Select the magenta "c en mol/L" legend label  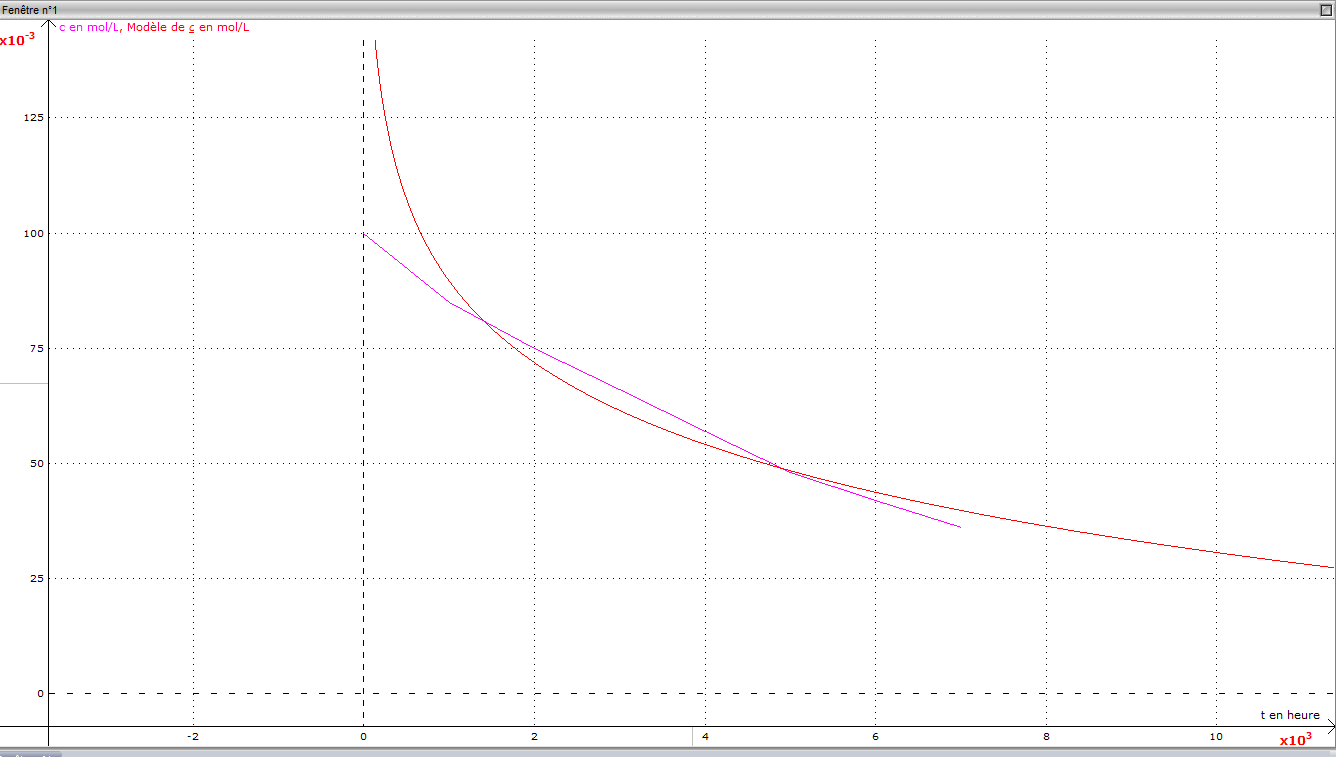tap(88, 27)
